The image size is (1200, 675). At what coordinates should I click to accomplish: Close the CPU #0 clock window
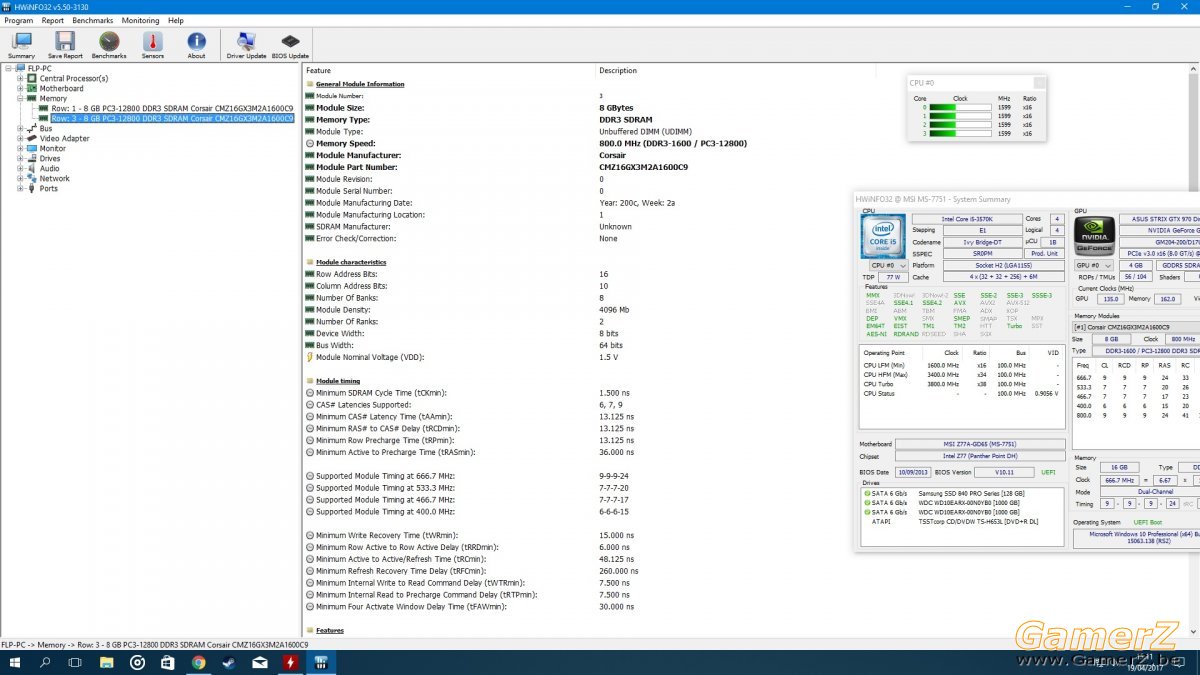[x=1039, y=82]
